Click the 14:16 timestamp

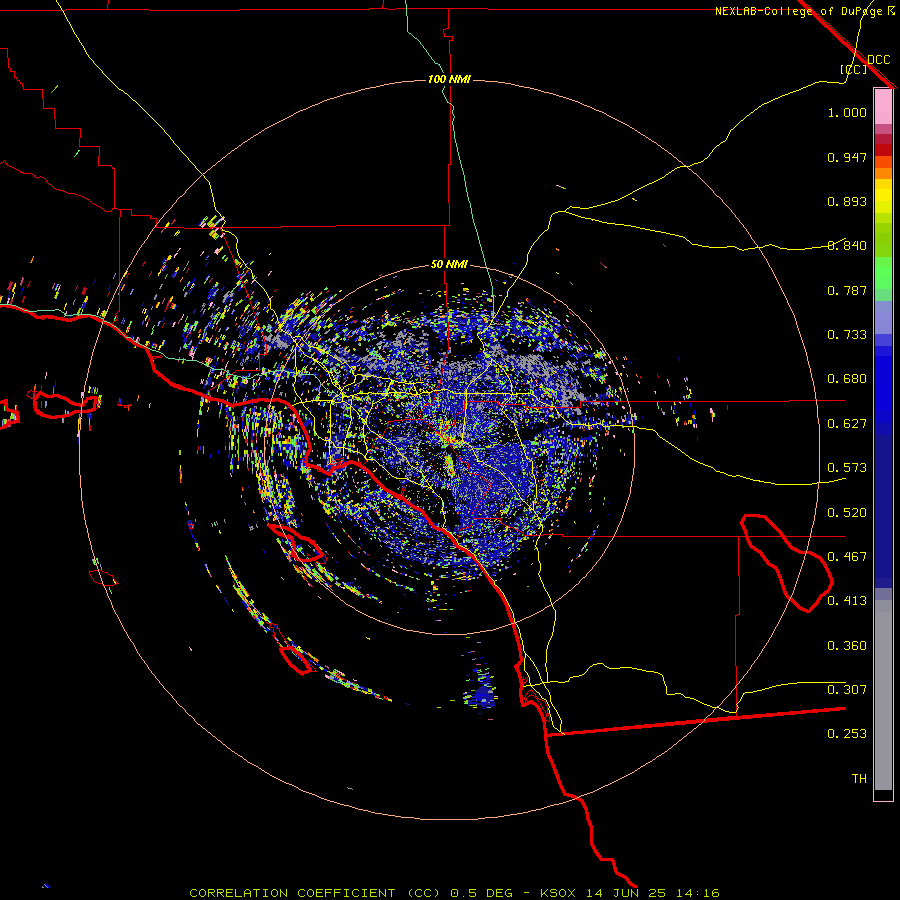coord(697,893)
